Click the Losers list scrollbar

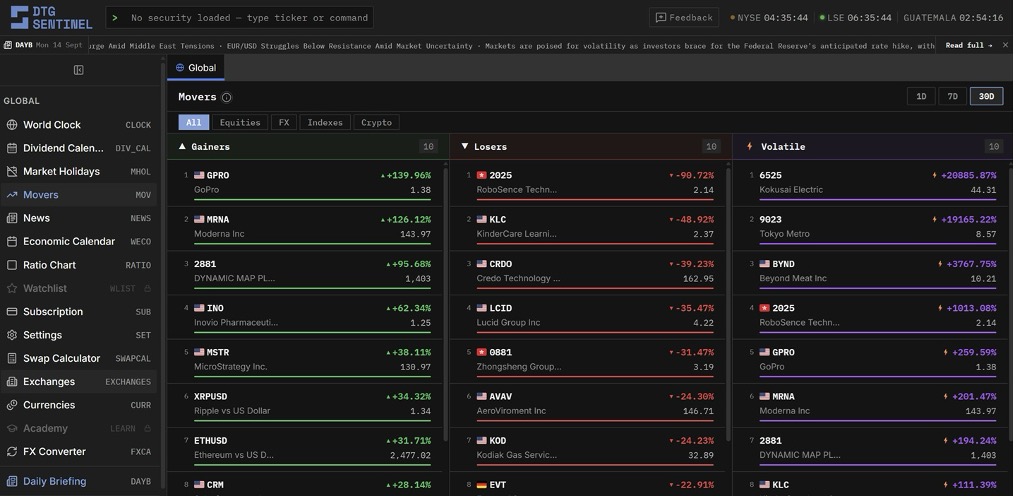(x=728, y=305)
